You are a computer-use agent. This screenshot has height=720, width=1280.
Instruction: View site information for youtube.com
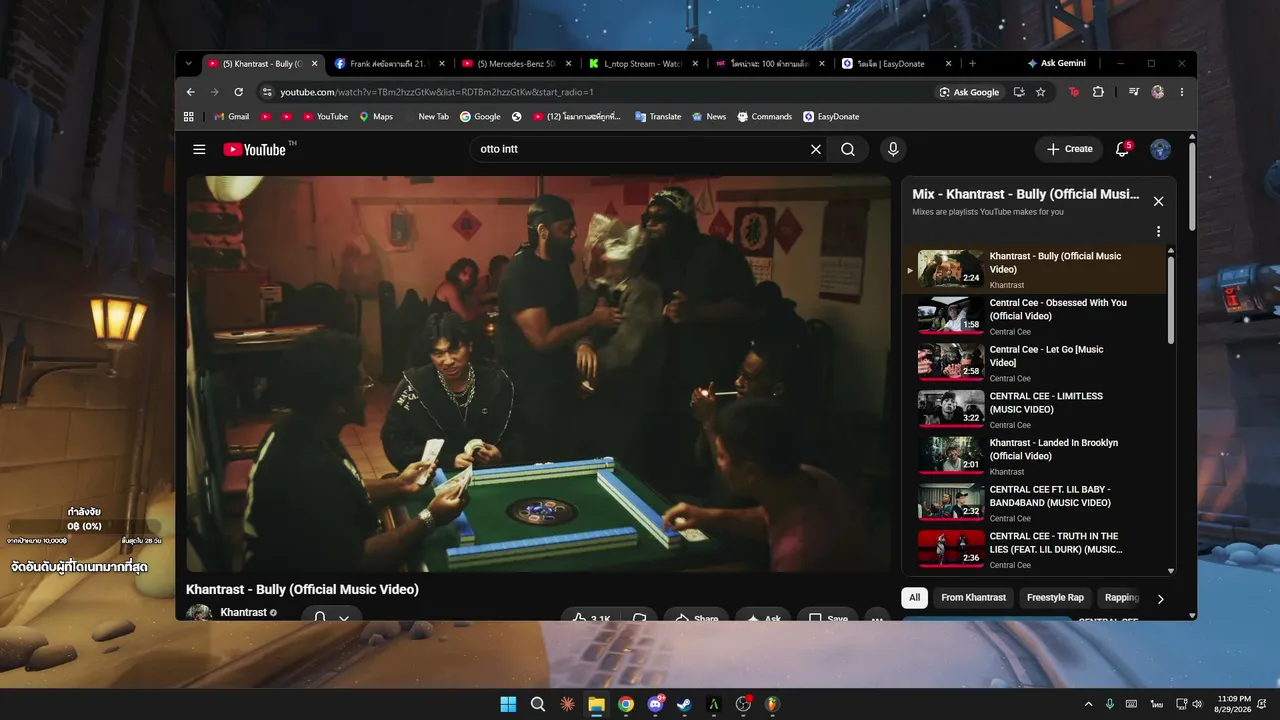coord(267,92)
